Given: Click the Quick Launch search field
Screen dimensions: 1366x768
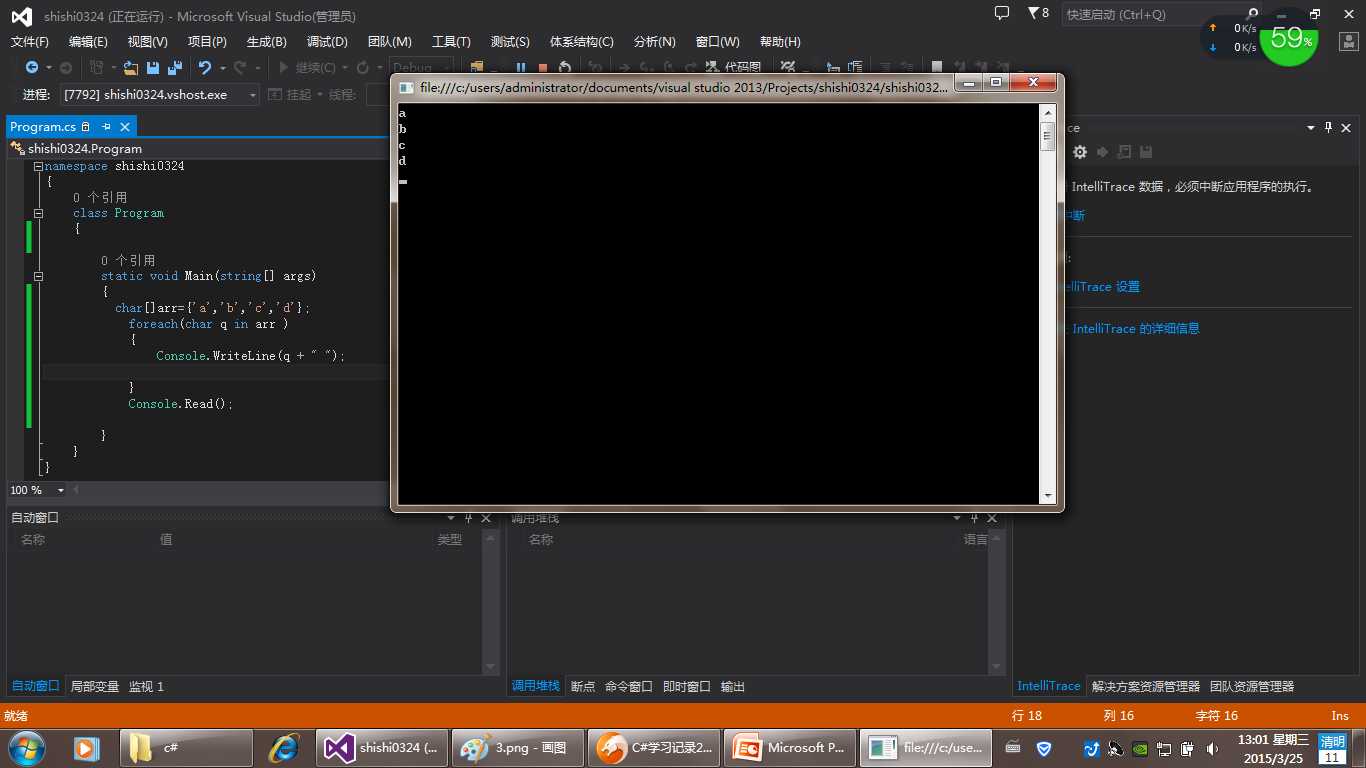Looking at the screenshot, I should 1152,14.
